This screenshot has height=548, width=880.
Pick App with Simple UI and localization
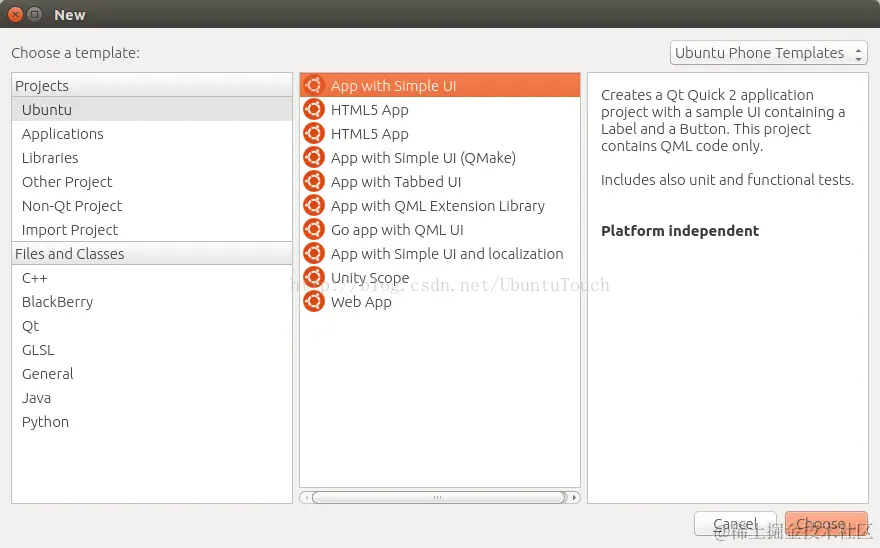coord(439,254)
